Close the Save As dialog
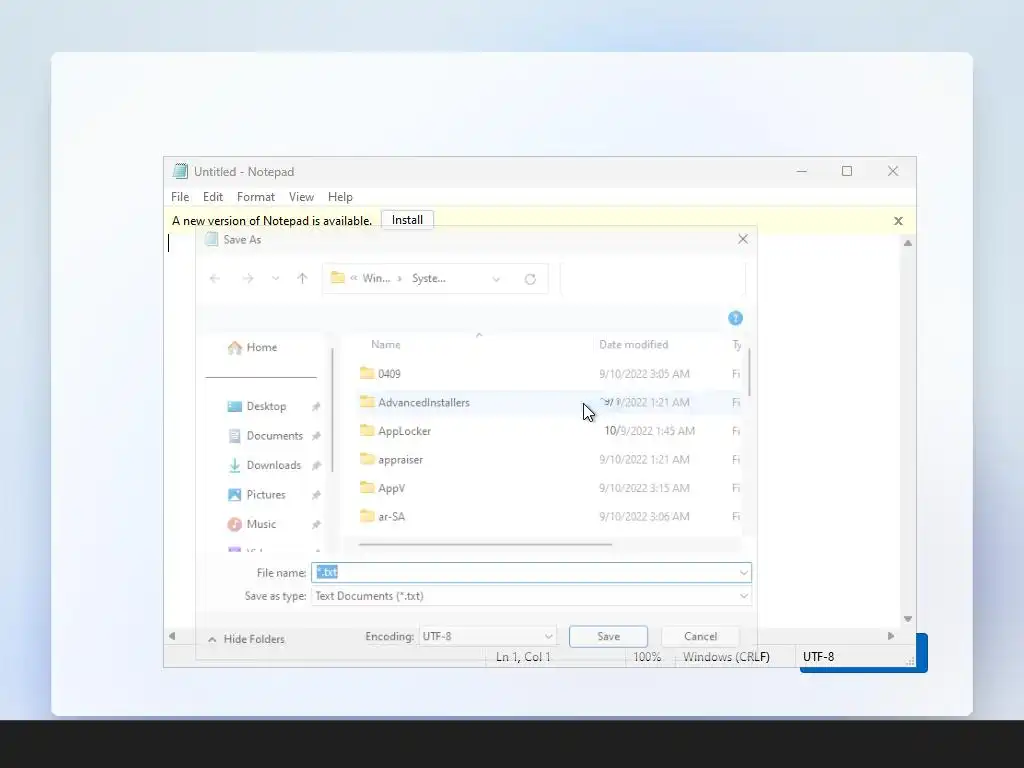1024x768 pixels. [x=743, y=239]
